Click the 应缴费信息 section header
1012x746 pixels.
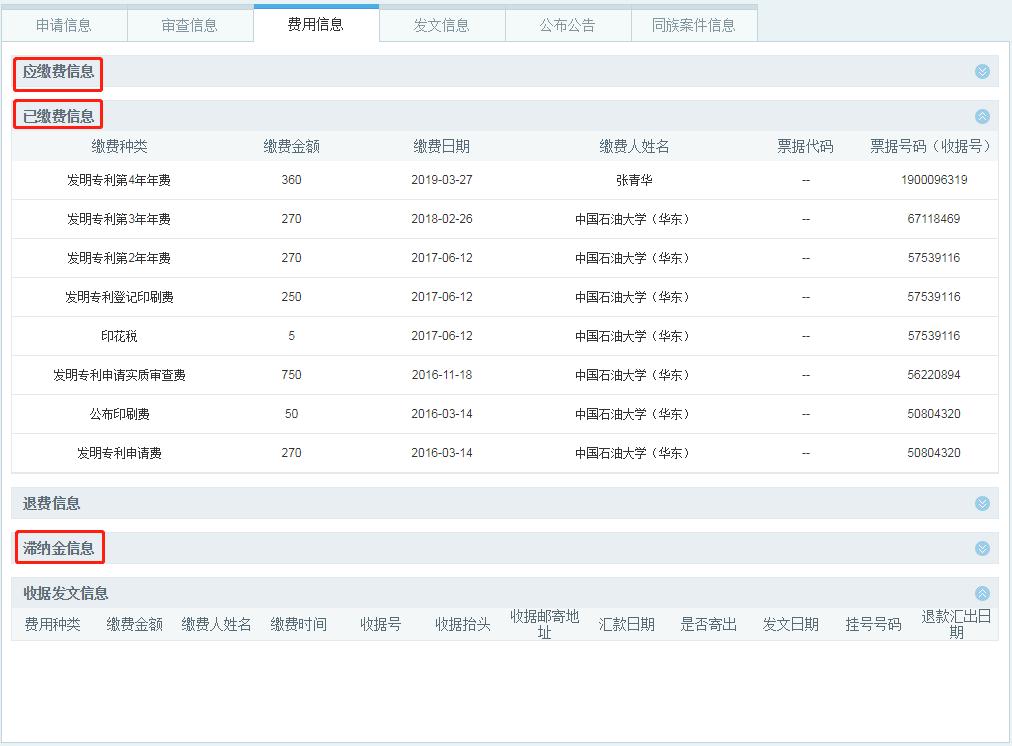tap(505, 72)
